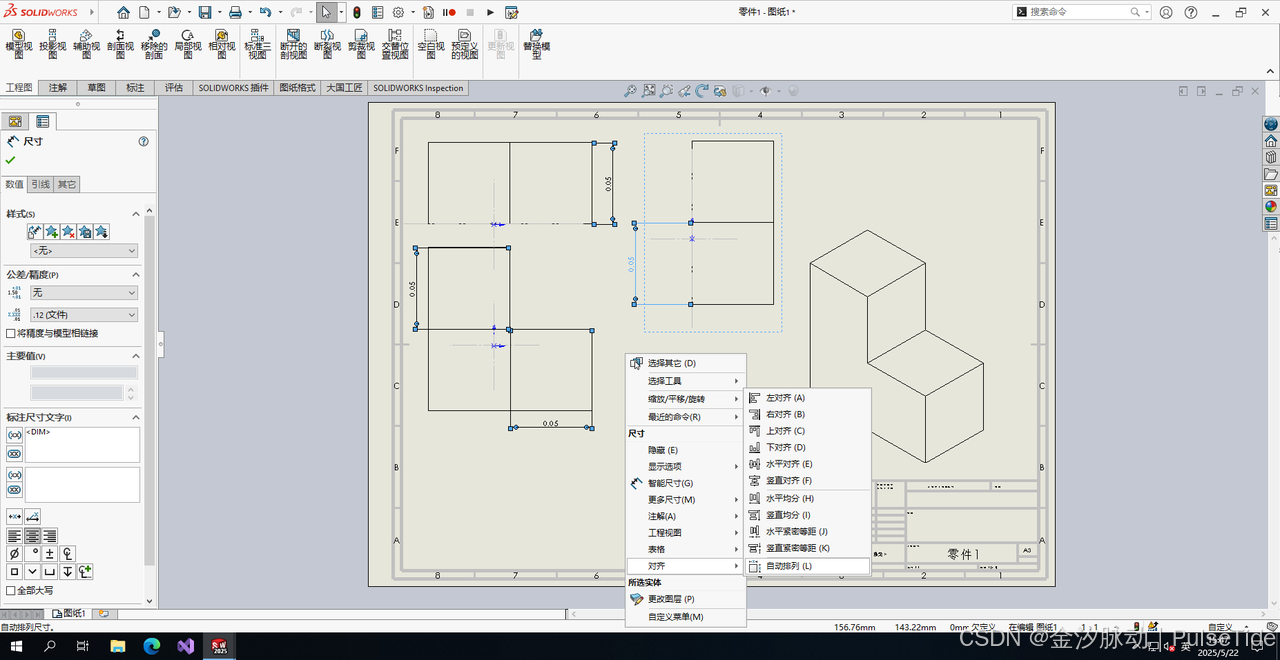Toggle the 全部大写 checkbox
1280x660 pixels.
11,590
